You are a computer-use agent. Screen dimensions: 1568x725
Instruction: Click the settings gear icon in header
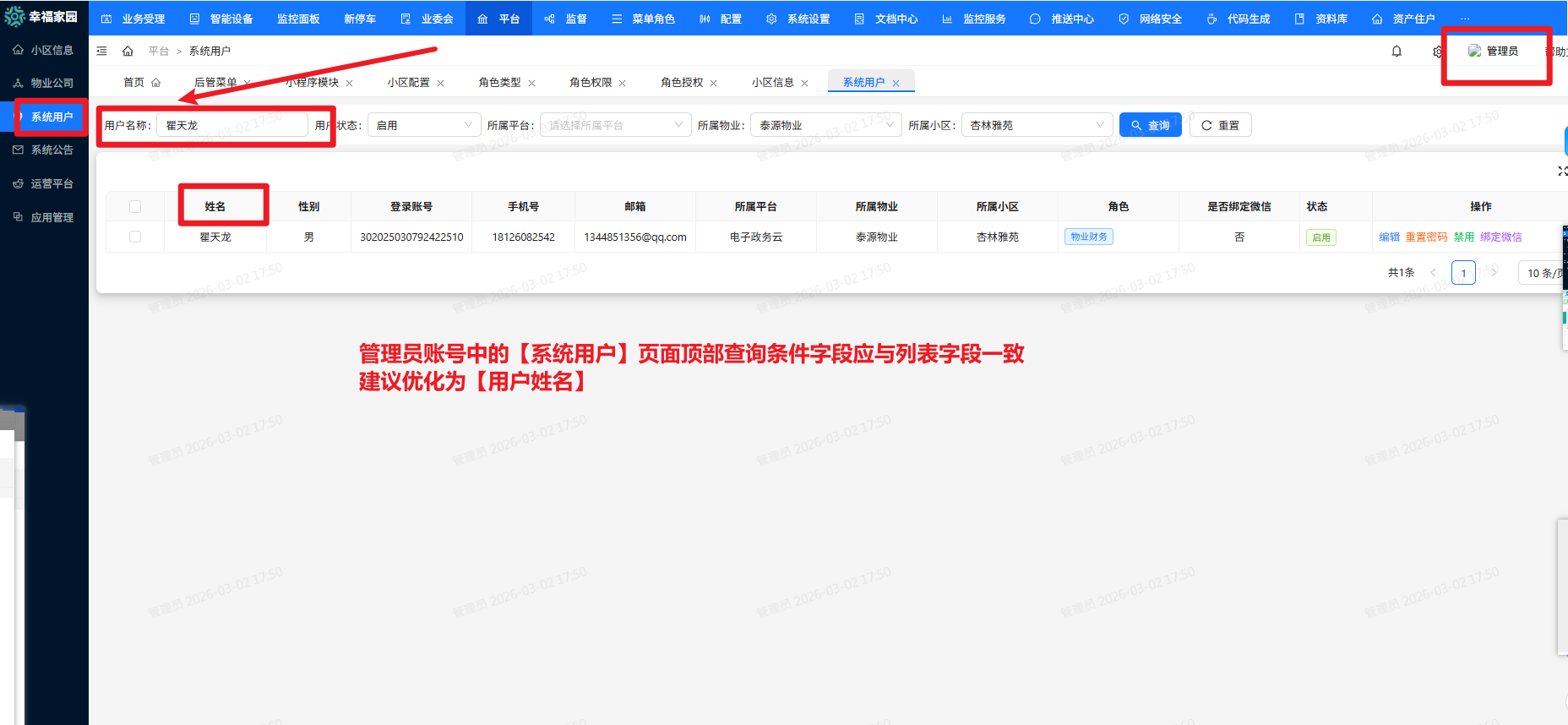[x=1437, y=52]
